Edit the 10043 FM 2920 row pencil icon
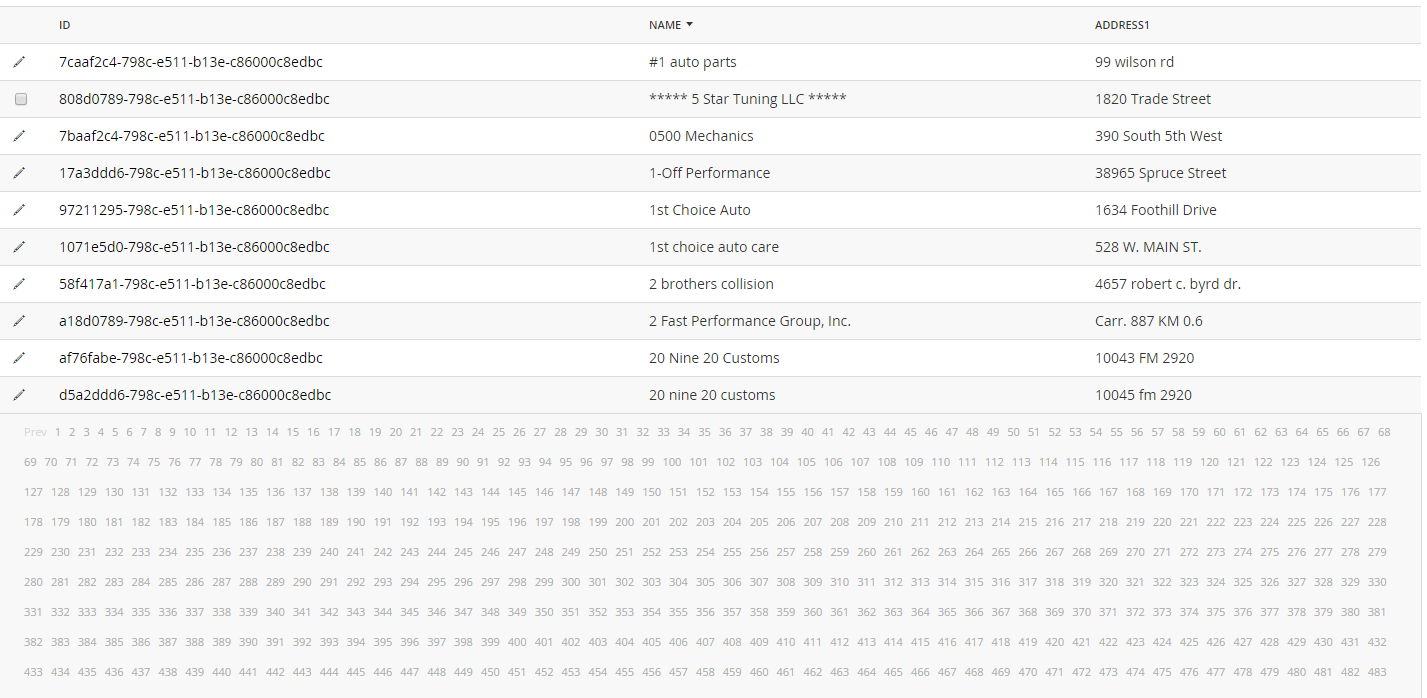Image resolution: width=1427 pixels, height=698 pixels. [19, 358]
